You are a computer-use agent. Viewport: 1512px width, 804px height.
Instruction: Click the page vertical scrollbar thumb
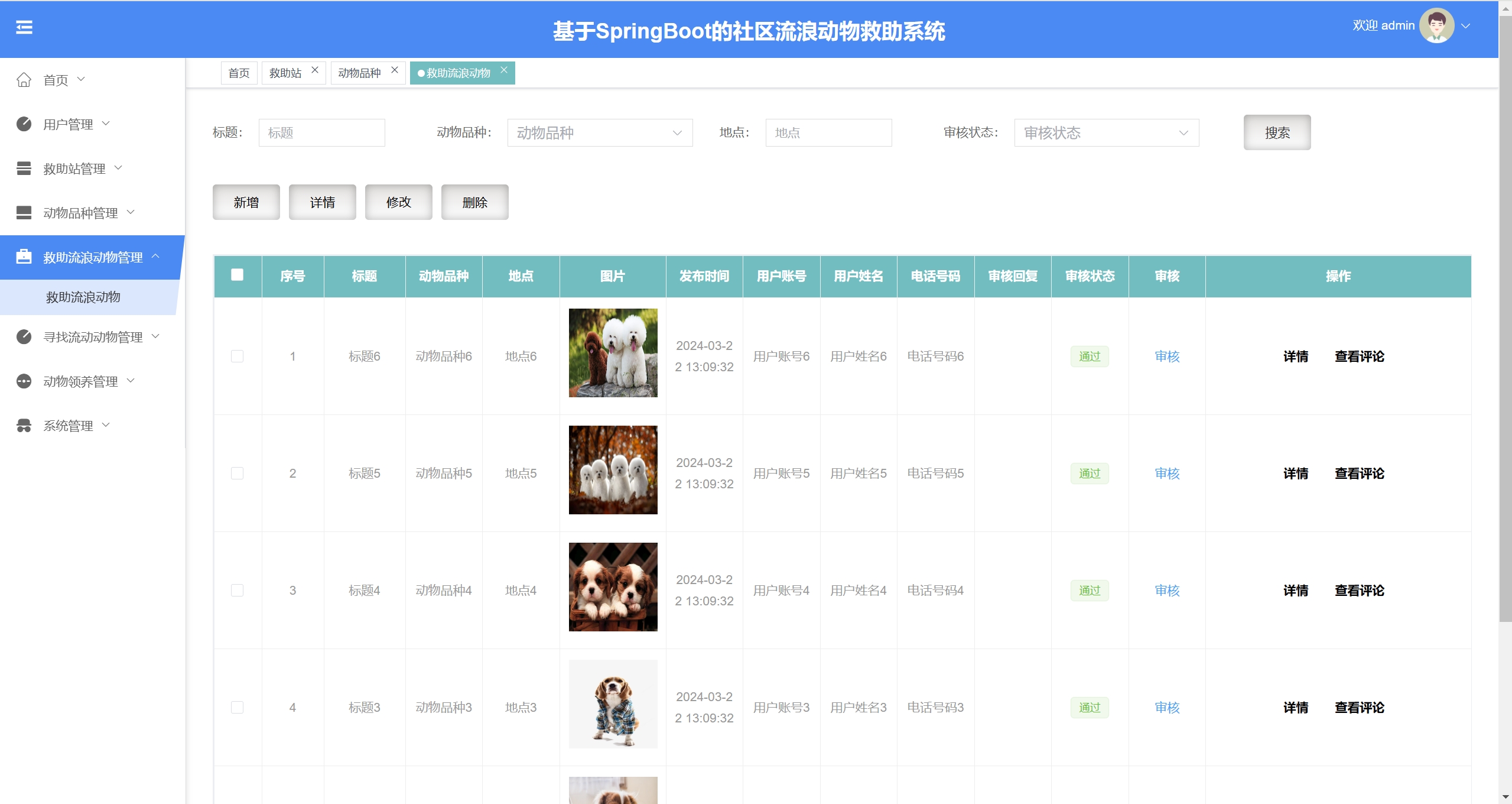(1506, 319)
